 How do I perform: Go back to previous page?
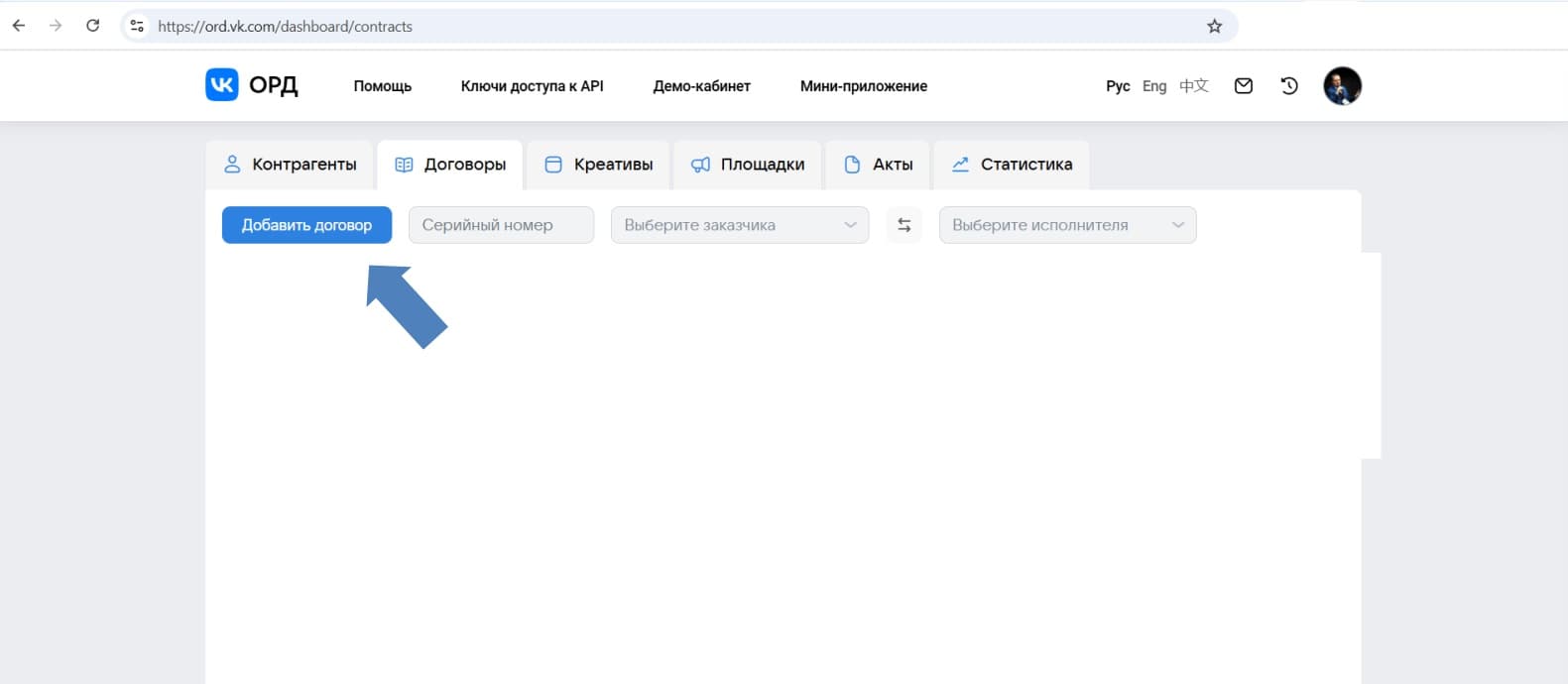19,26
